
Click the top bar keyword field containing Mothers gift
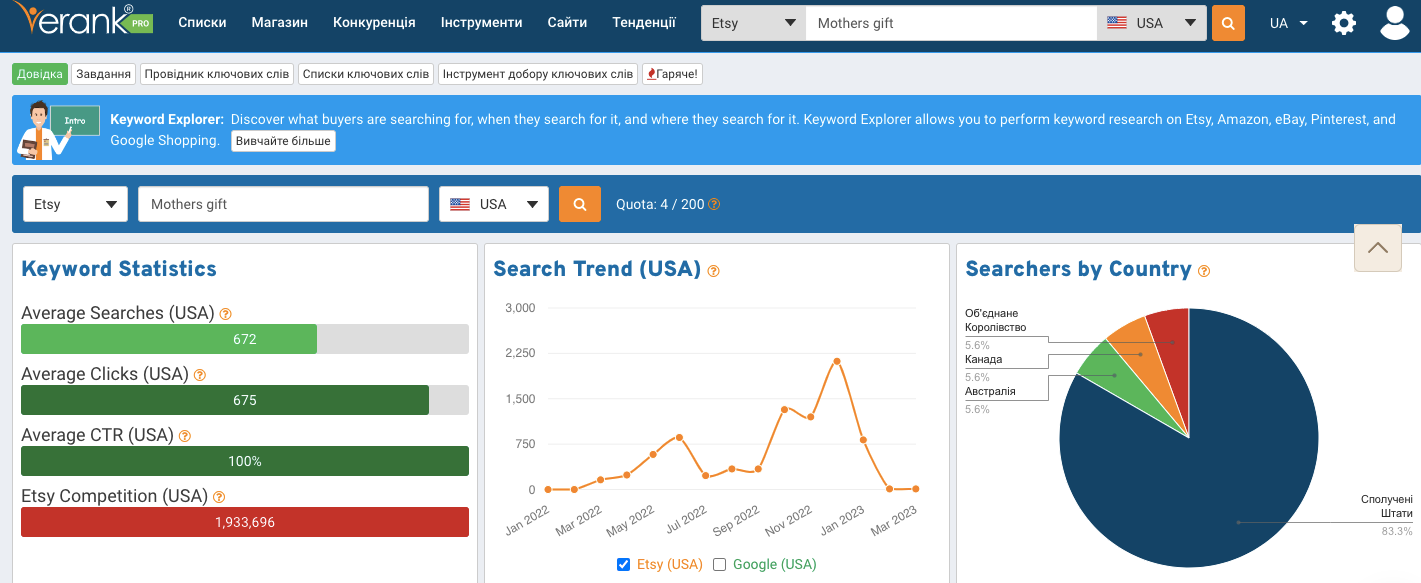click(951, 23)
